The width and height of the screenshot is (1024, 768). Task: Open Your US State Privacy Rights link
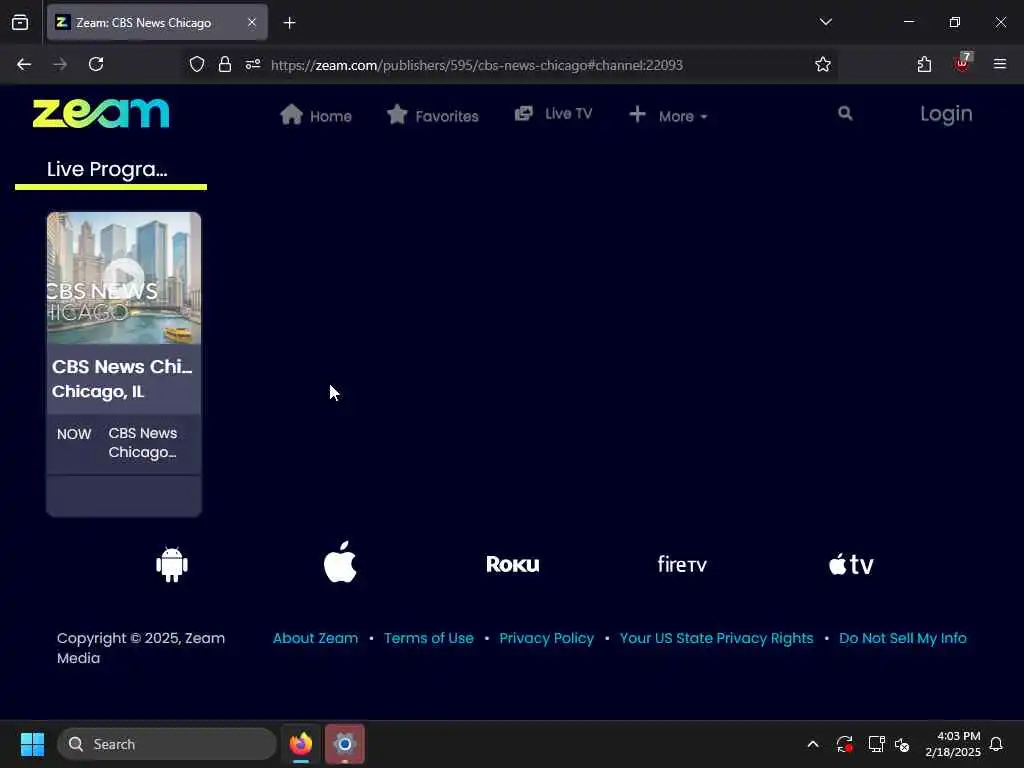716,638
